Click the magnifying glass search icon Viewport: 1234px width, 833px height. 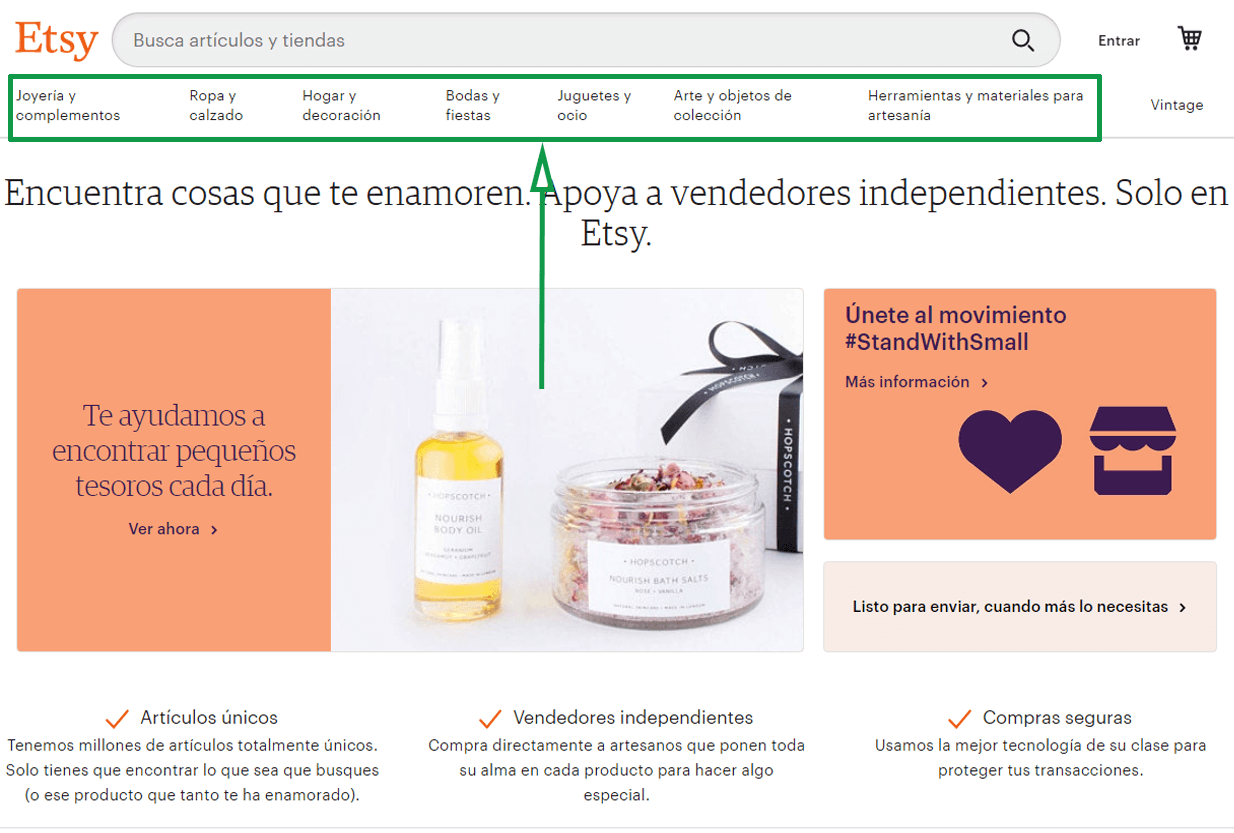click(x=1022, y=40)
